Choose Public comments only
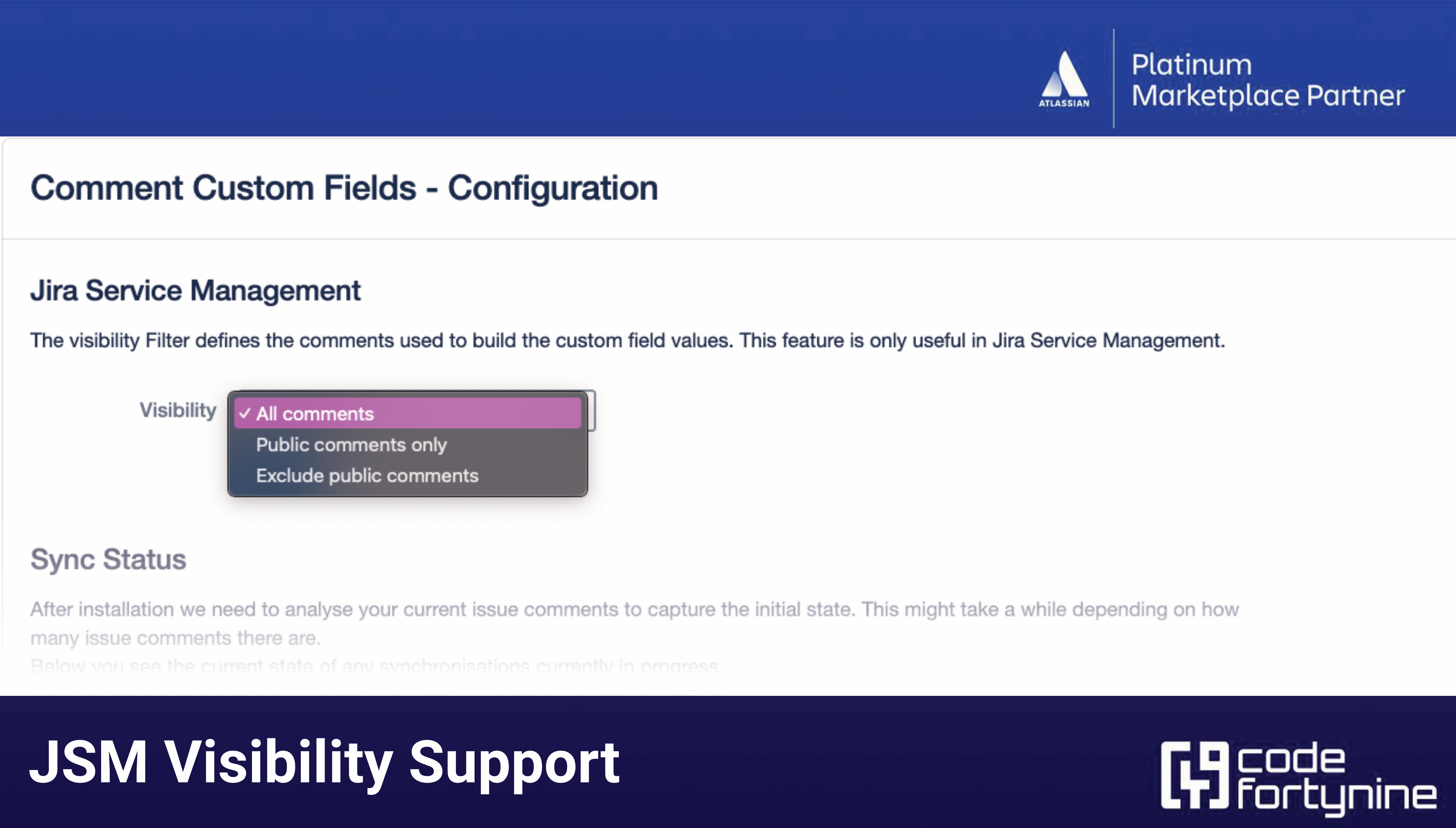The width and height of the screenshot is (1456, 828). pos(351,445)
